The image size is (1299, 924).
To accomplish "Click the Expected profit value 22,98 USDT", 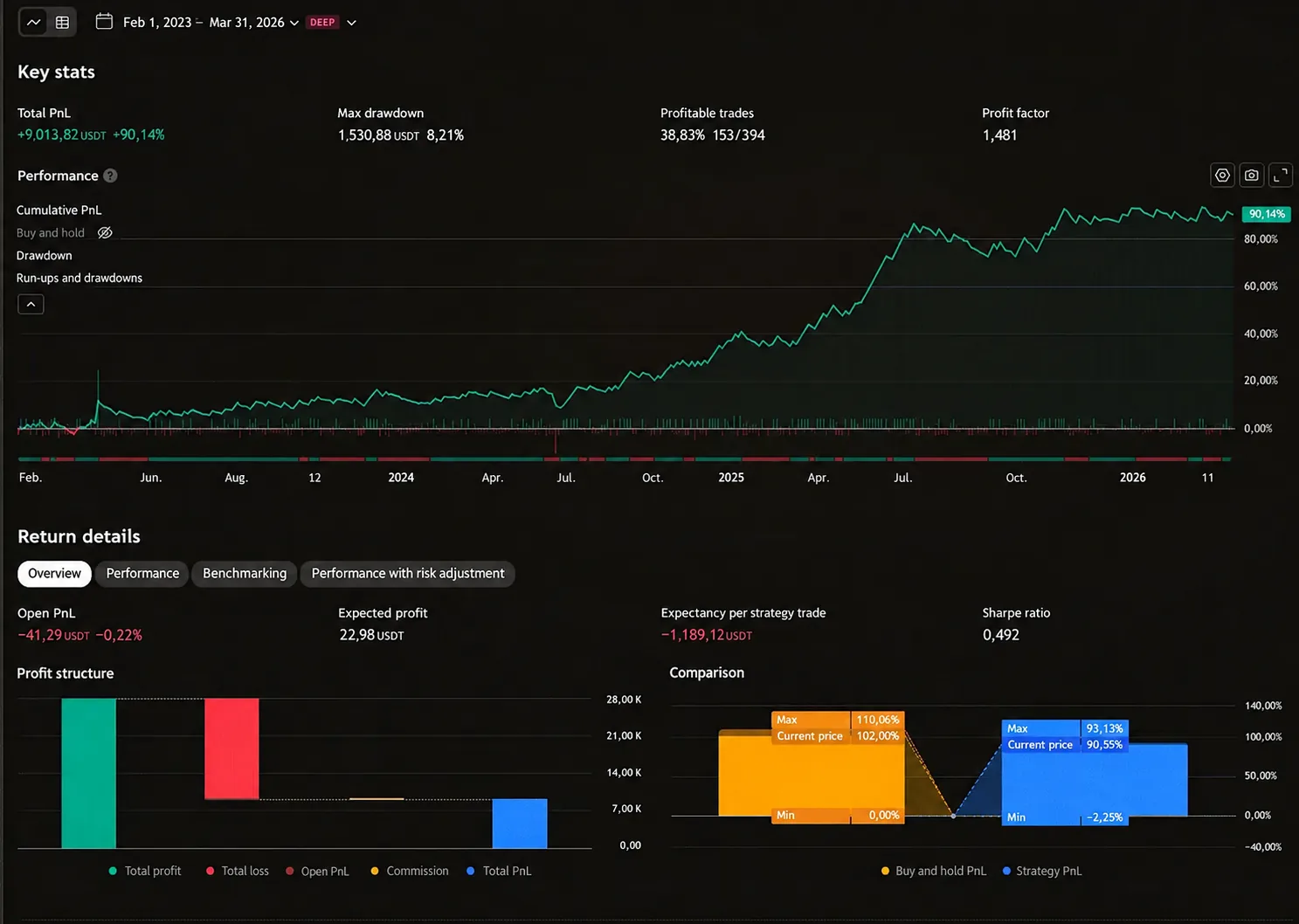I will (371, 635).
